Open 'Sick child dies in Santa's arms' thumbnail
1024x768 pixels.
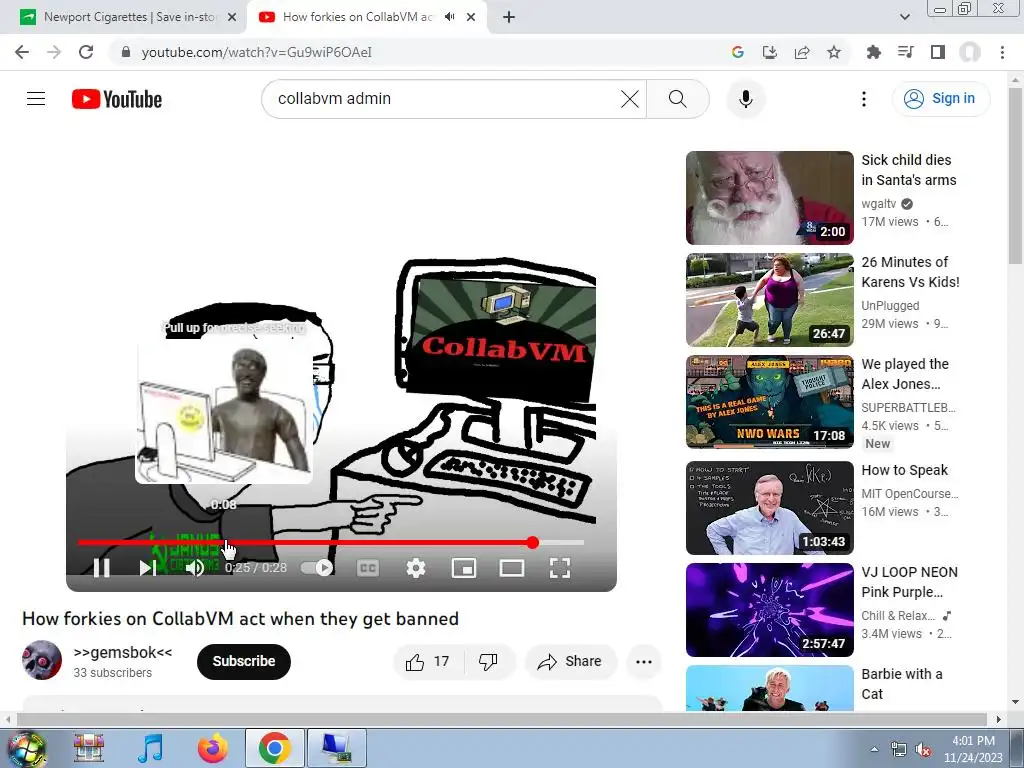tap(769, 198)
